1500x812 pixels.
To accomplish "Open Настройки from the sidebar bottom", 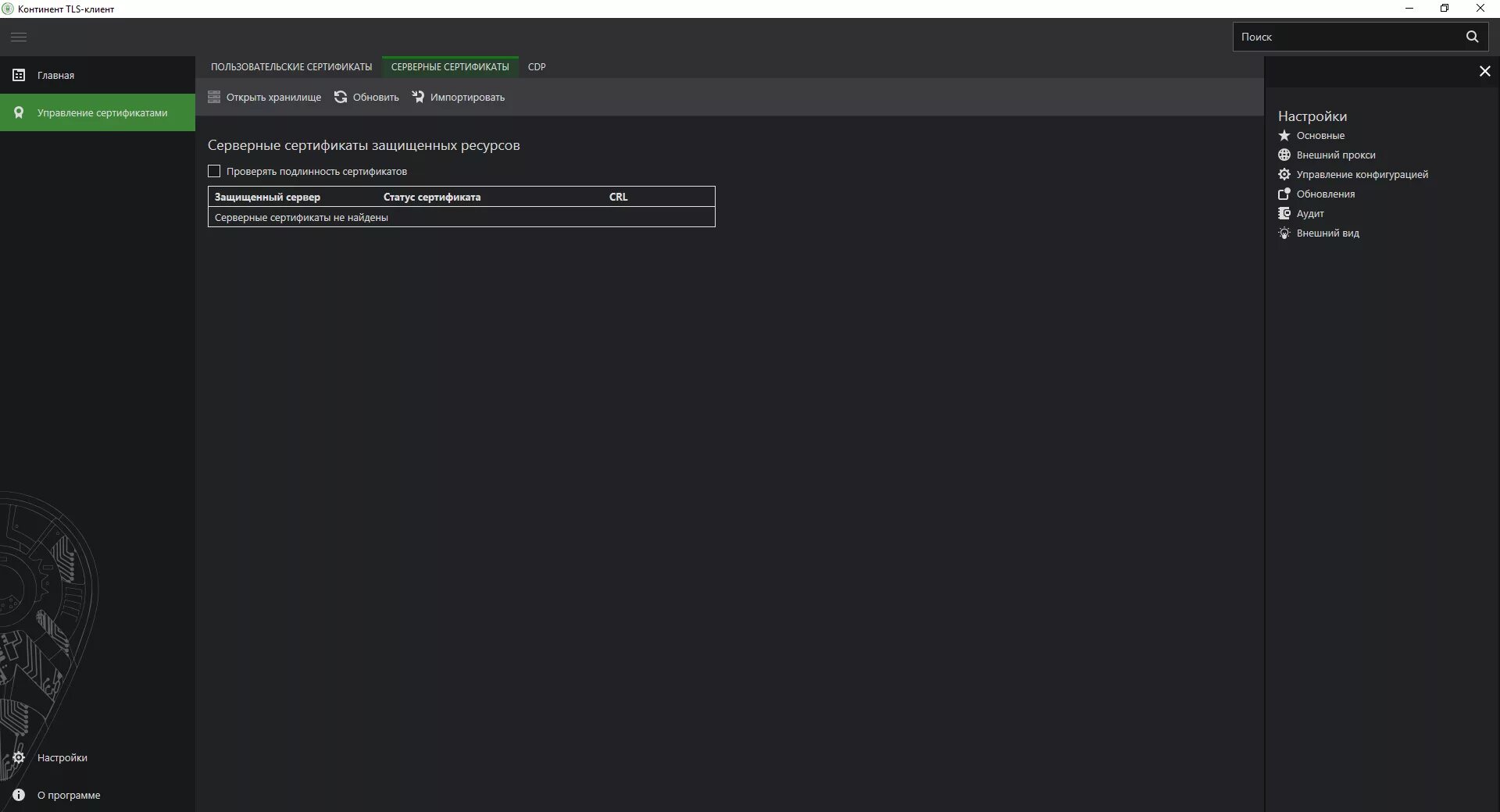I will pyautogui.click(x=98, y=757).
